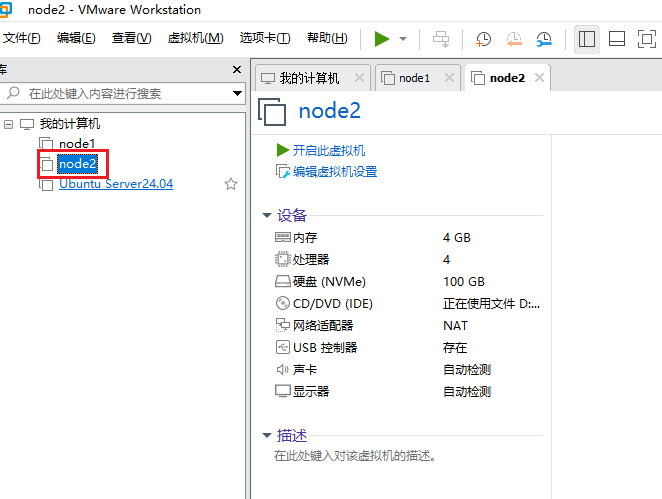The height and width of the screenshot is (499, 662).
Task: Click 编辑虚拟机设置 link
Action: (x=335, y=172)
